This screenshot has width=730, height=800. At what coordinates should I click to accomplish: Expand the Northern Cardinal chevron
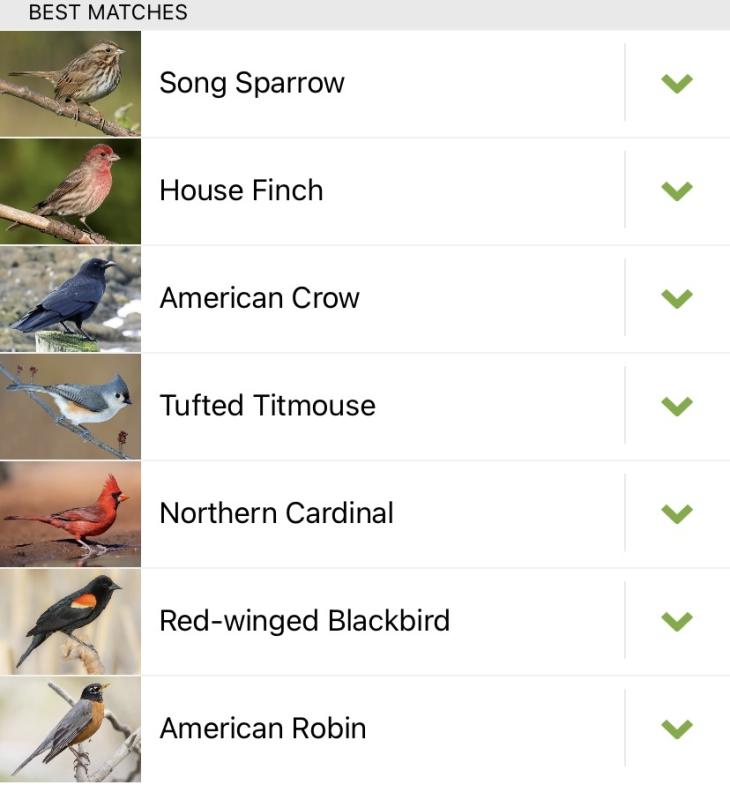(677, 513)
